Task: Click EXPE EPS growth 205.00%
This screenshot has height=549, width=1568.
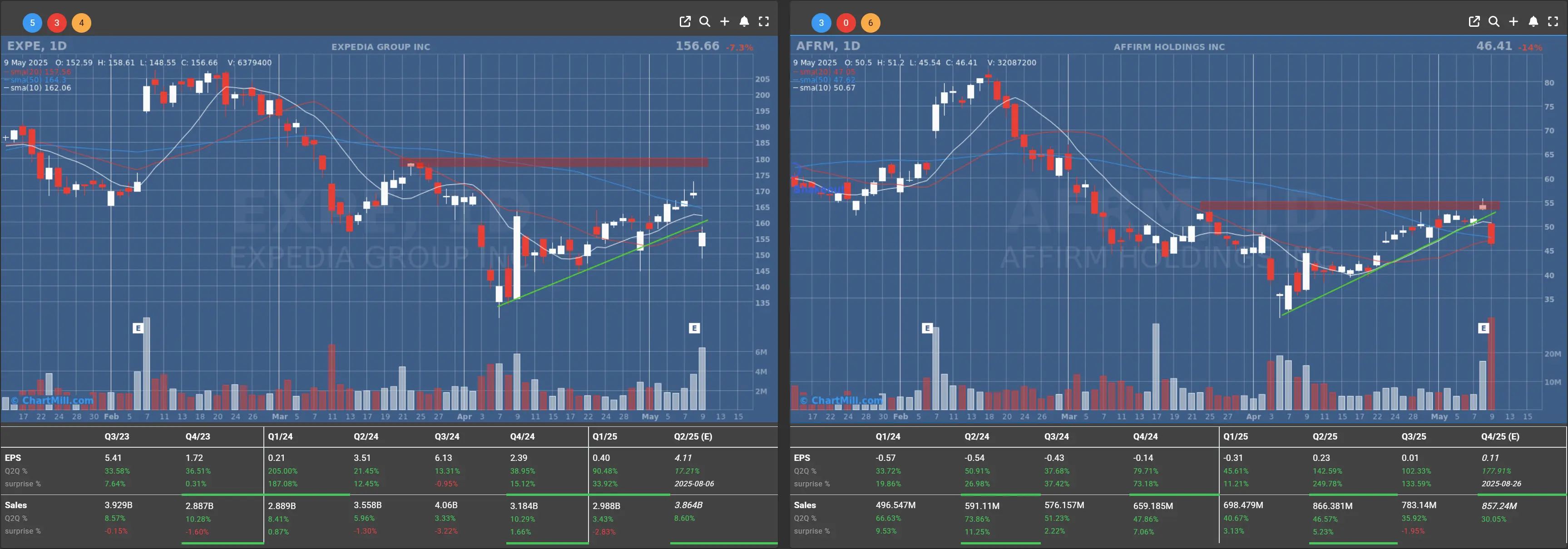Action: coord(282,471)
